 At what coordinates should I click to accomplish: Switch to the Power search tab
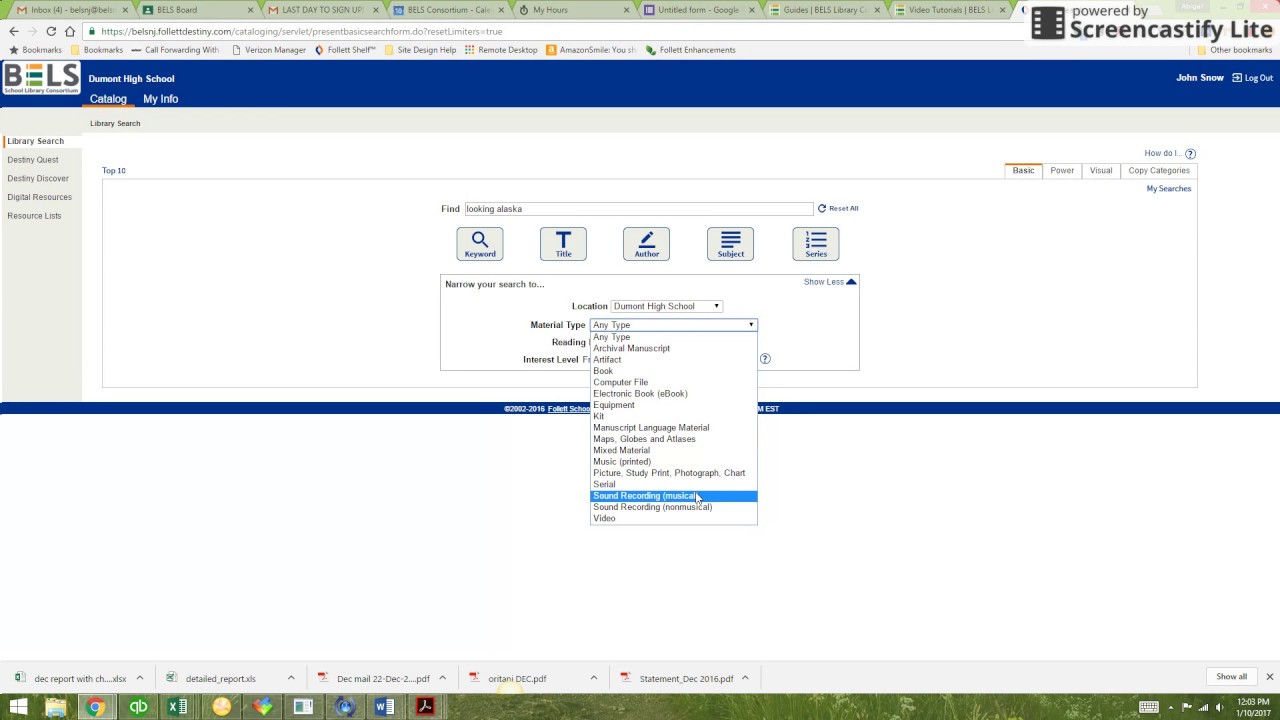coord(1061,170)
